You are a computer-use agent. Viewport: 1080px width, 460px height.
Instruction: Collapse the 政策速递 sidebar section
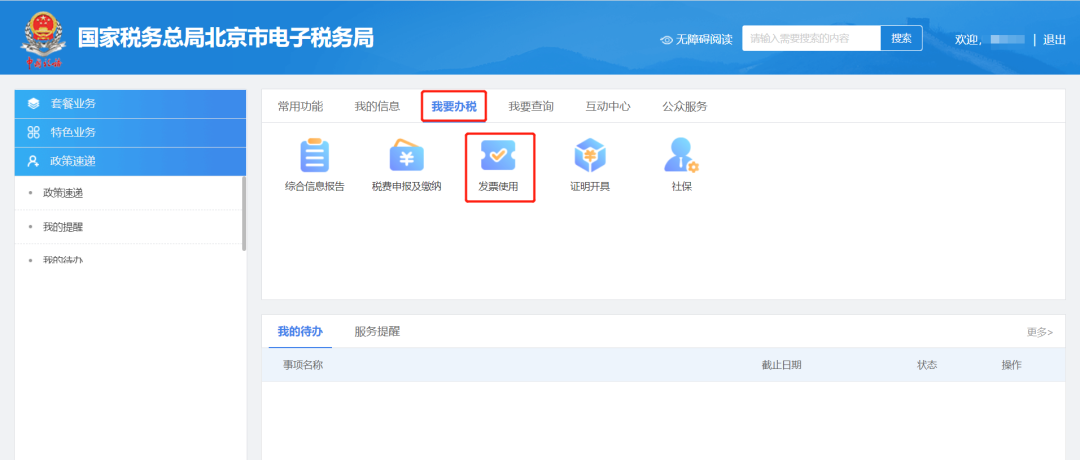click(x=130, y=161)
